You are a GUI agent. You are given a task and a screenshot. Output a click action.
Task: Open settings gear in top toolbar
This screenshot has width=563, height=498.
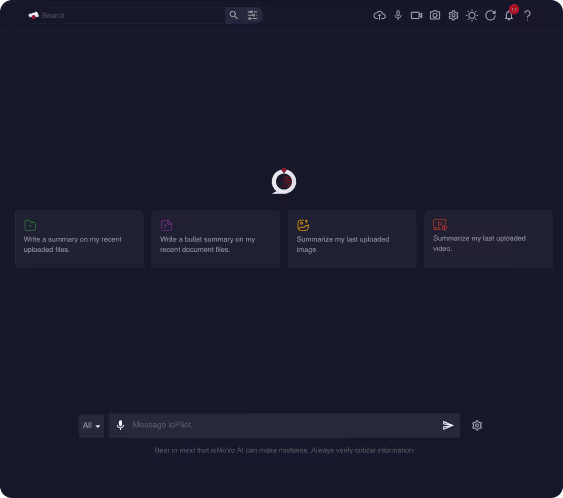pyautogui.click(x=453, y=15)
